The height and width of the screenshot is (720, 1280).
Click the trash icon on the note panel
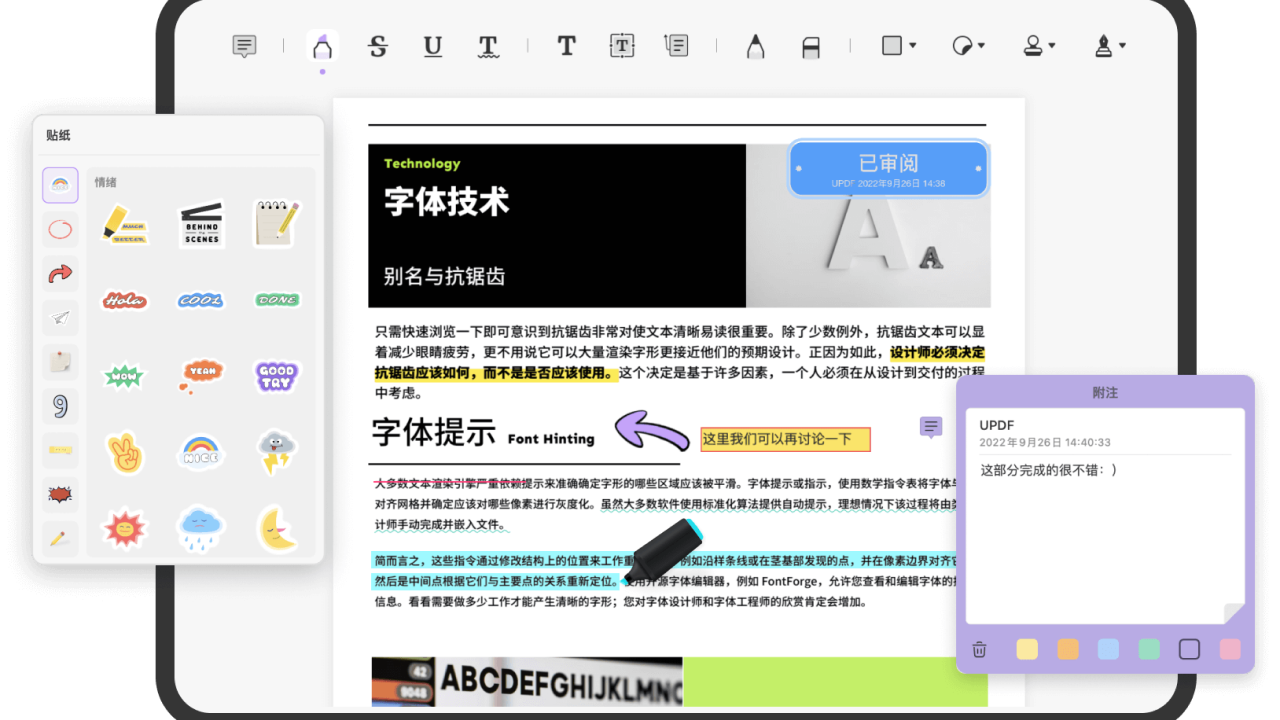click(979, 650)
